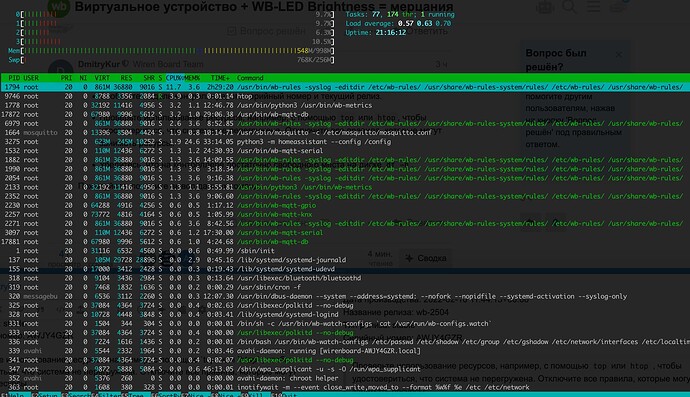
Task: Click F6 SortBy in the htop bottom bar
Action: click(x=165, y=395)
